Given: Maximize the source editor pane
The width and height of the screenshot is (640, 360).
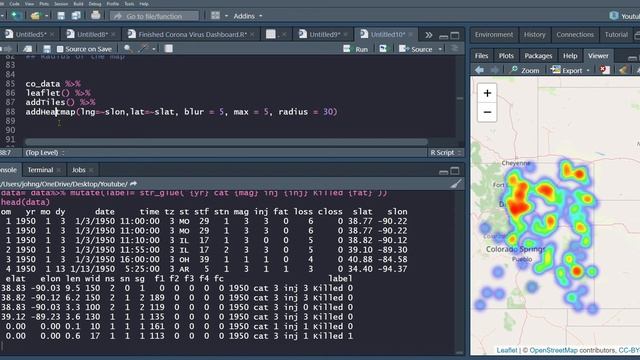Looking at the screenshot, I should pyautogui.click(x=455, y=35).
